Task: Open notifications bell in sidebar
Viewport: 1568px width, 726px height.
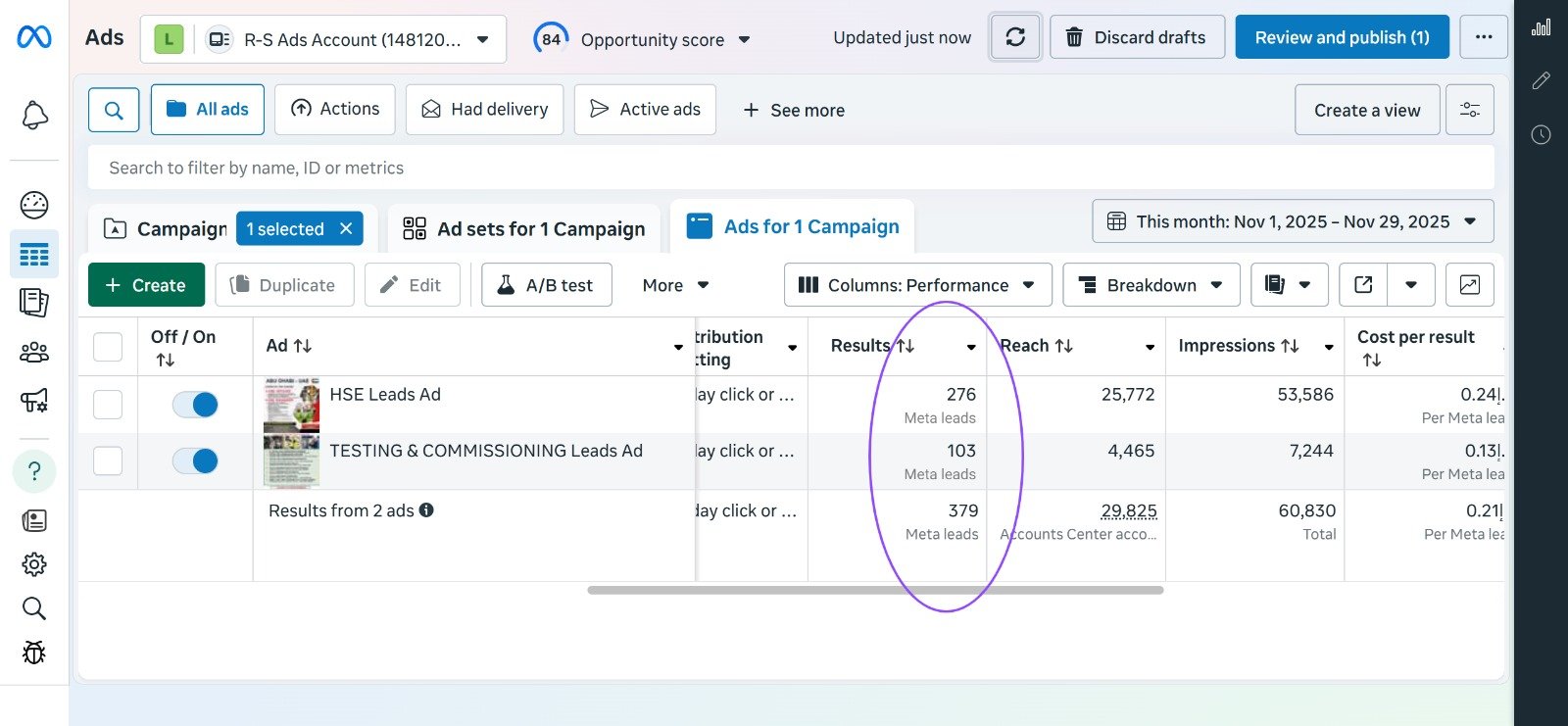Action: [x=34, y=116]
